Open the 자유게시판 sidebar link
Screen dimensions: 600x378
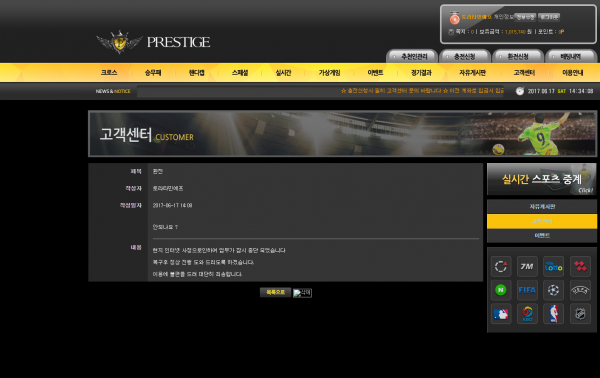click(x=542, y=207)
